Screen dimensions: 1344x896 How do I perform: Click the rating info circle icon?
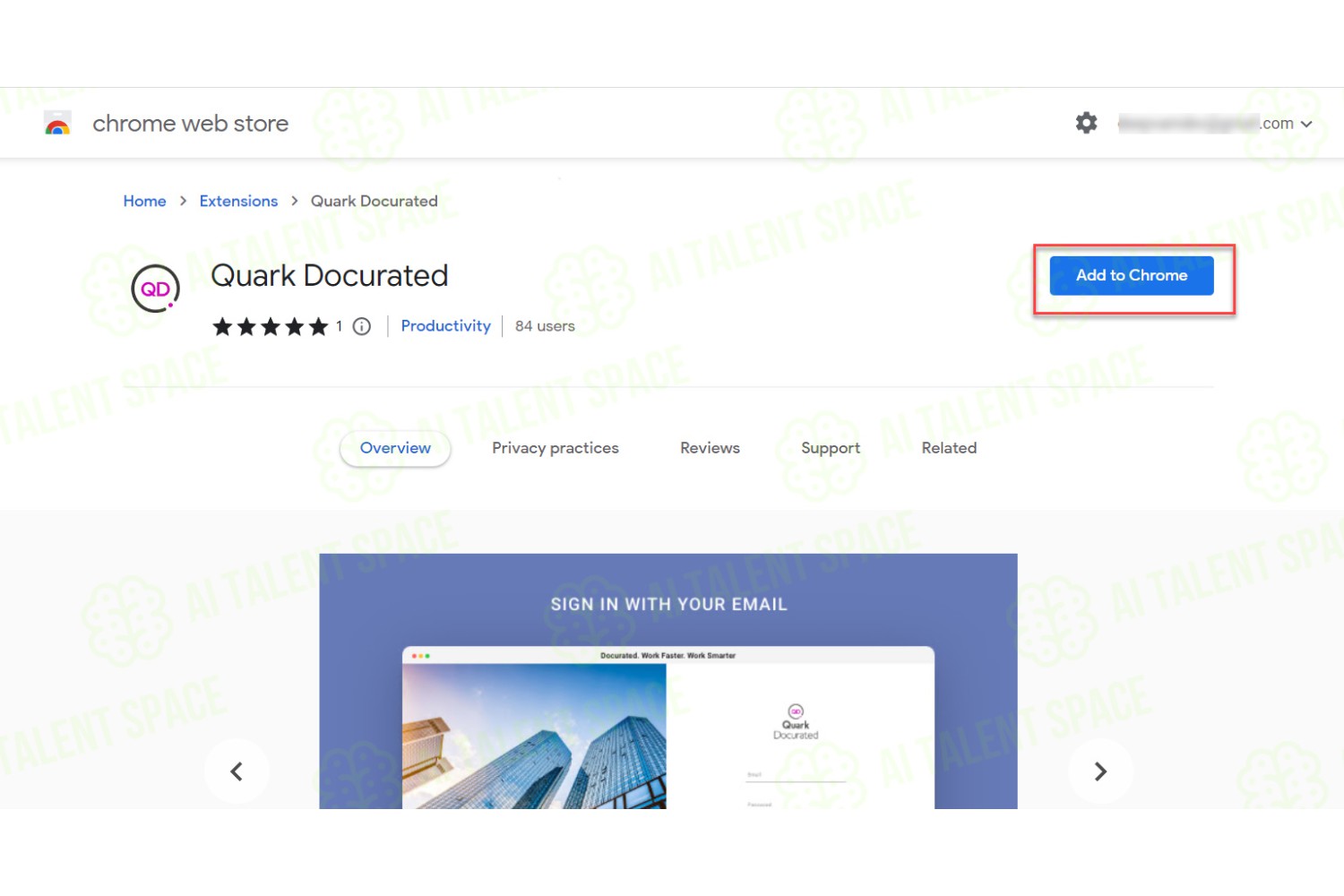[361, 326]
